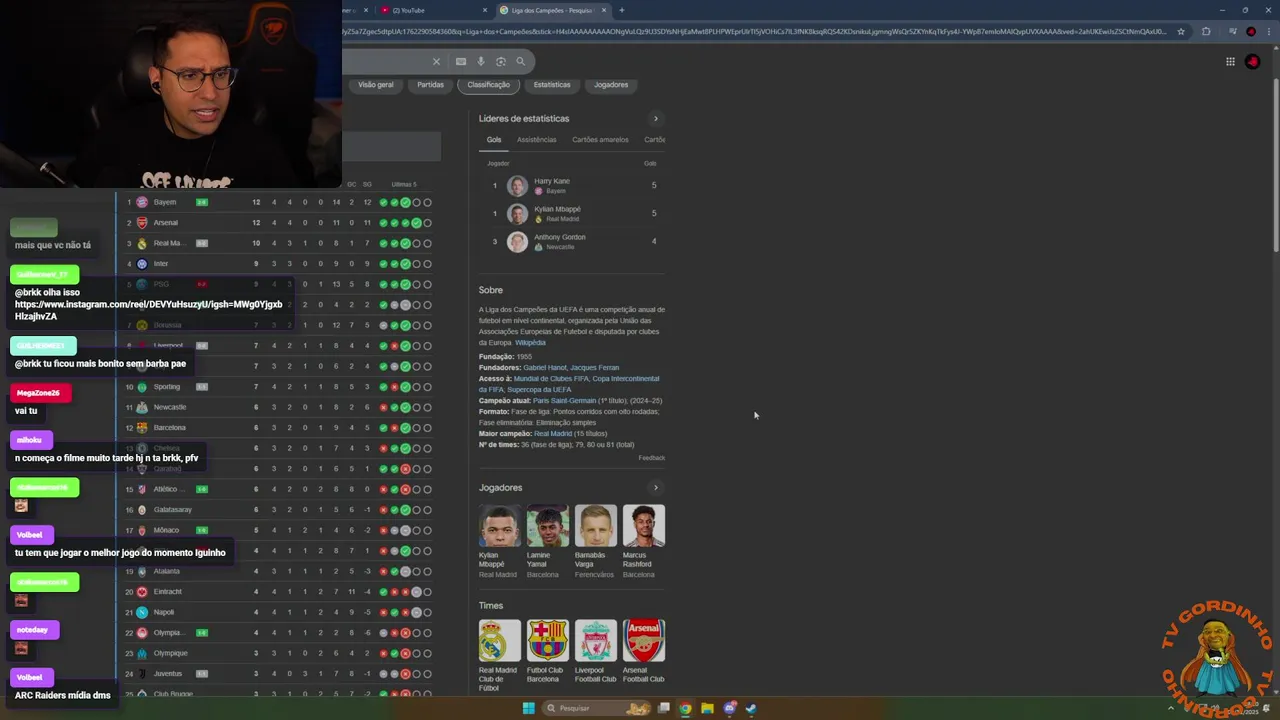
Task: Click the Sporting row in standings
Action: tap(278, 386)
